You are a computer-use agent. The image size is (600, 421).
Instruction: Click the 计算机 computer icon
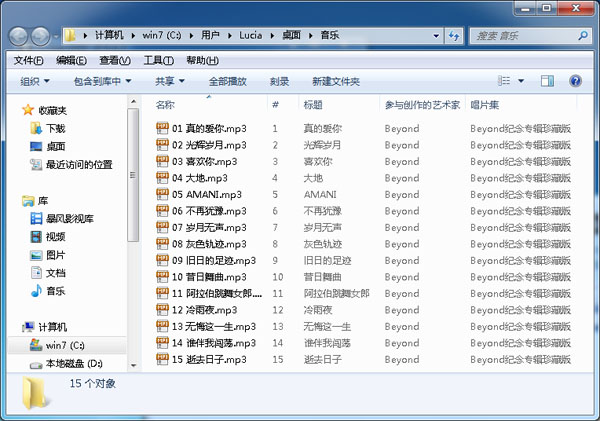click(x=28, y=327)
